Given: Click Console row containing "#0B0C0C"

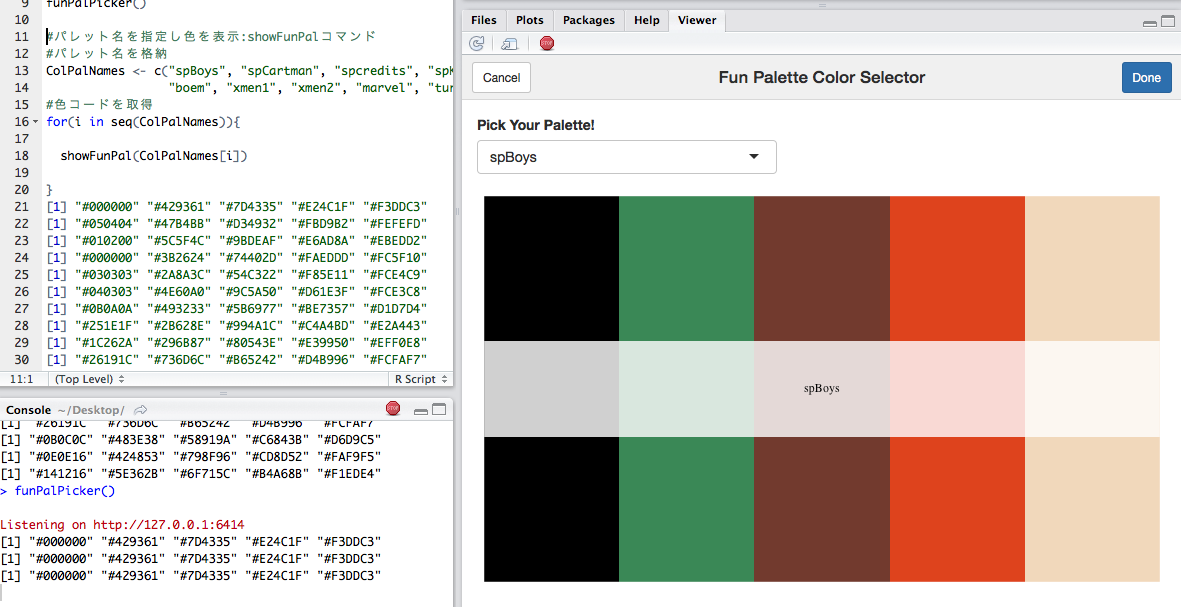Looking at the screenshot, I should pyautogui.click(x=191, y=439).
